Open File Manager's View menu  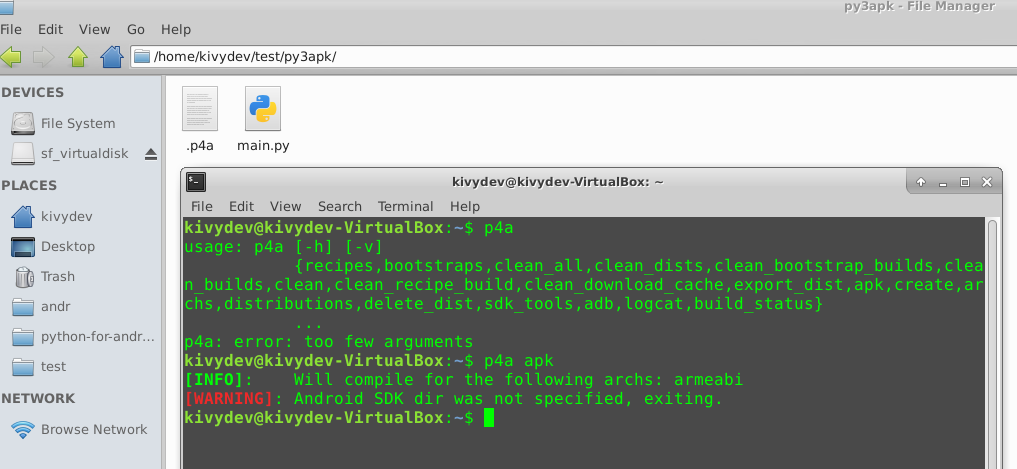pyautogui.click(x=95, y=29)
